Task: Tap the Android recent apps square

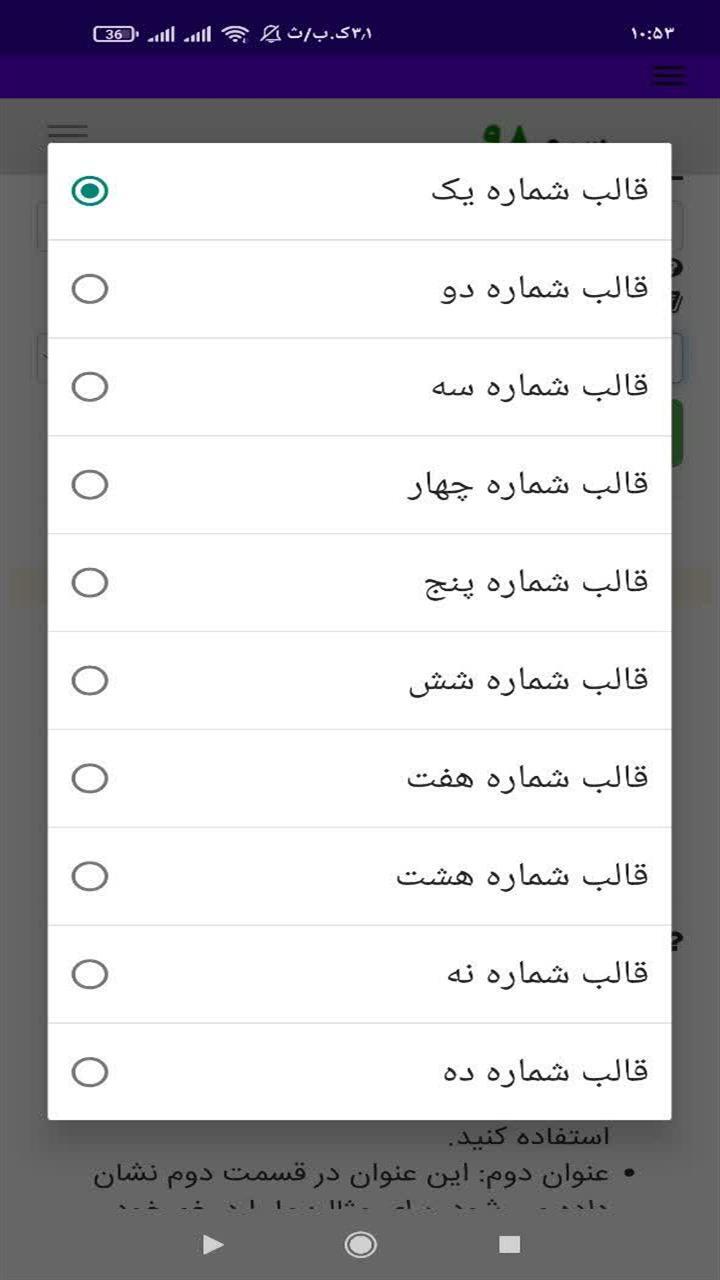Action: (510, 1244)
